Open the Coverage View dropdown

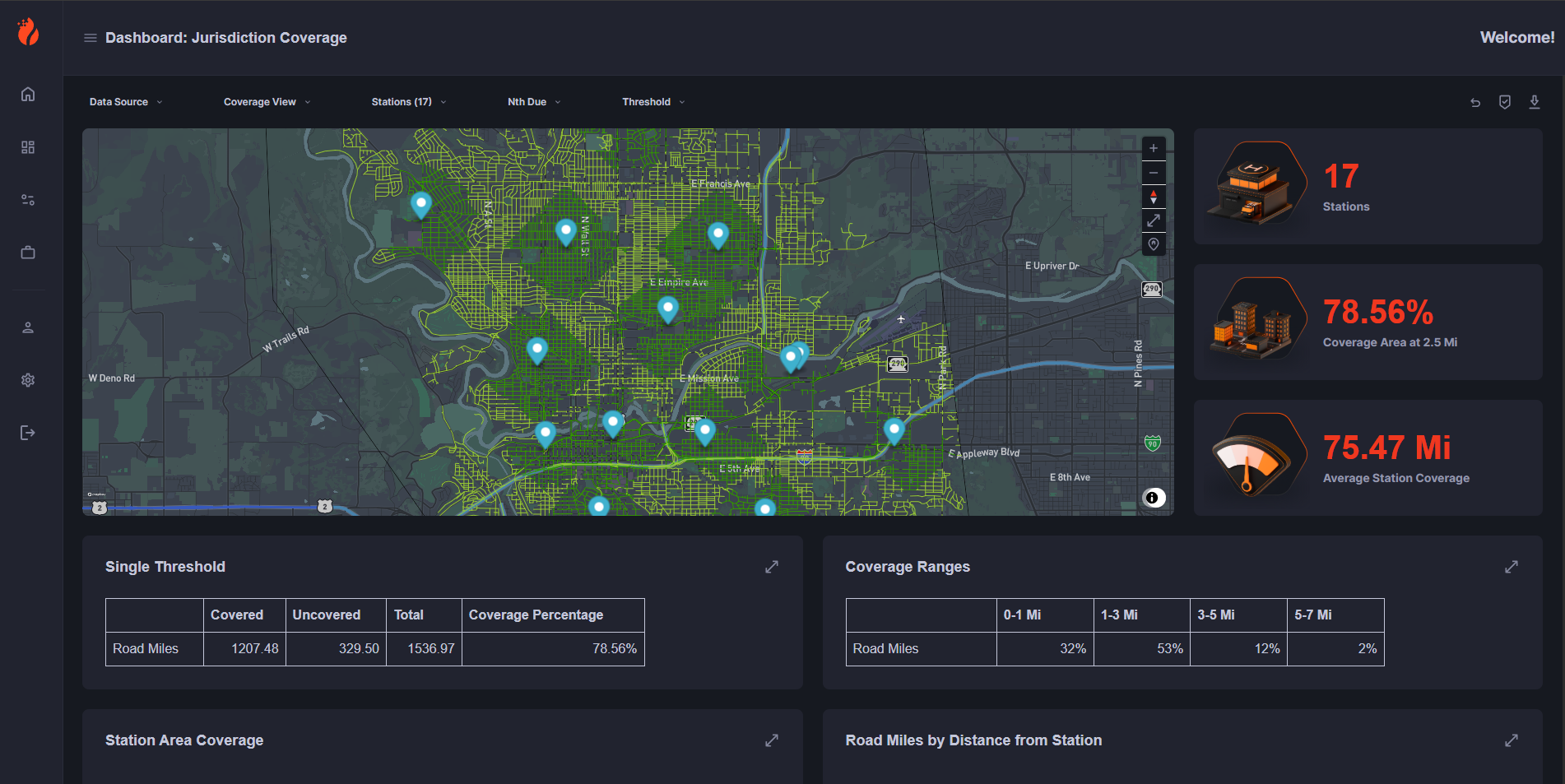pos(267,102)
